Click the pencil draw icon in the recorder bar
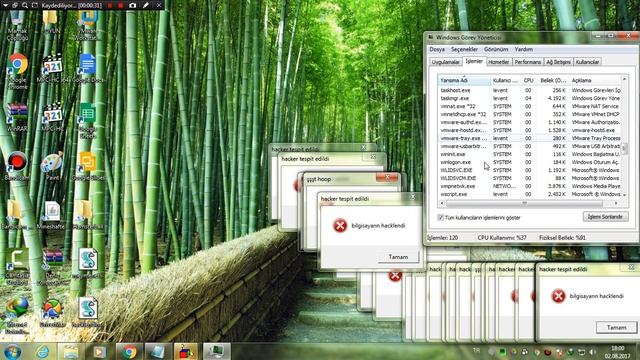The width and height of the screenshot is (640, 360). [146, 5]
